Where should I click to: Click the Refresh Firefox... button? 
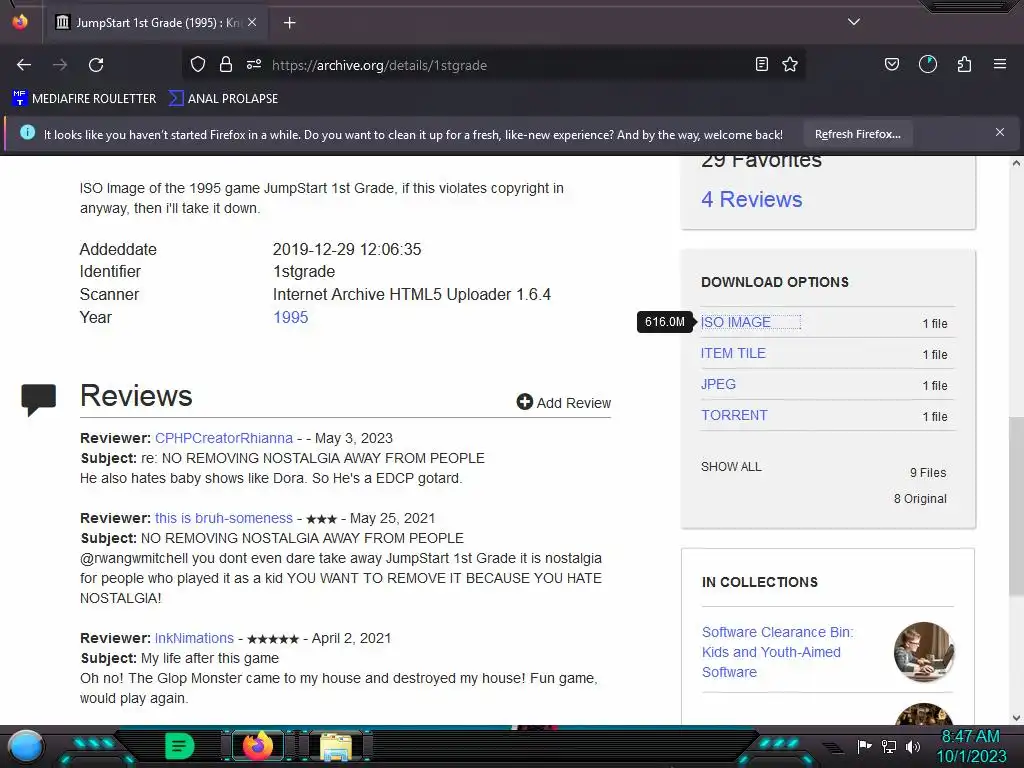(x=857, y=135)
